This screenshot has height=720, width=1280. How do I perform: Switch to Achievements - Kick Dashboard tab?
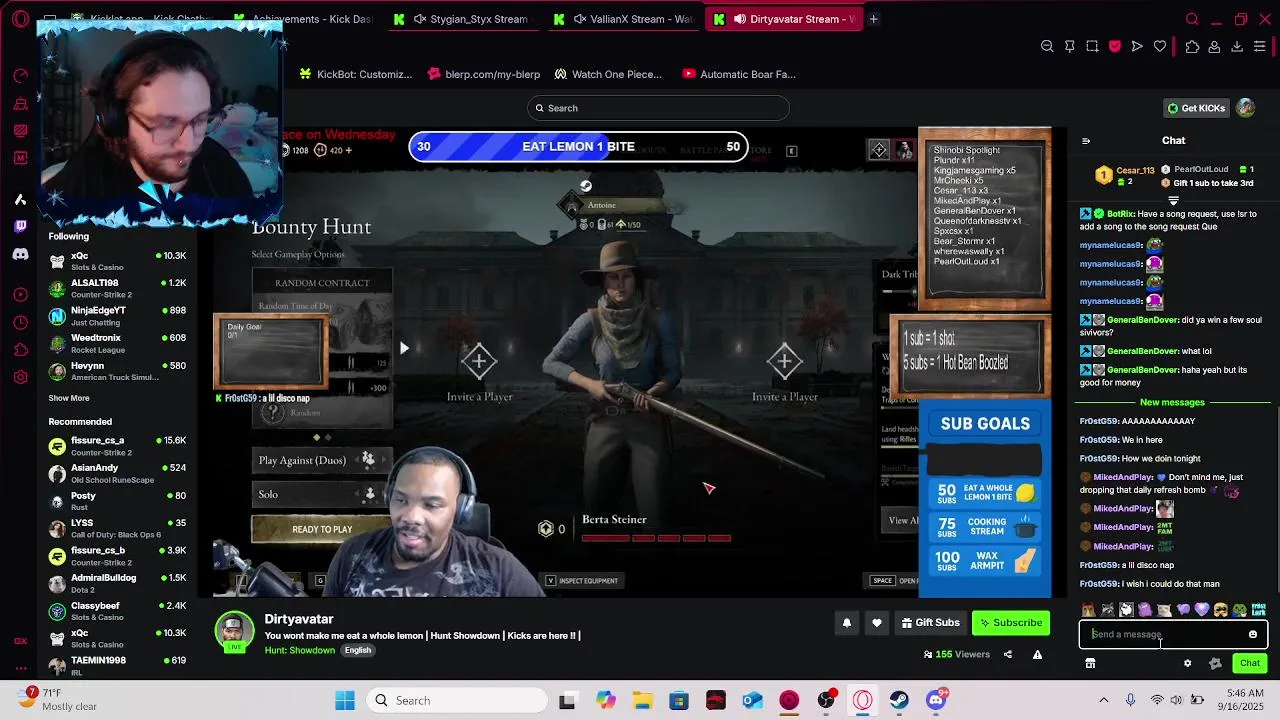pyautogui.click(x=305, y=19)
